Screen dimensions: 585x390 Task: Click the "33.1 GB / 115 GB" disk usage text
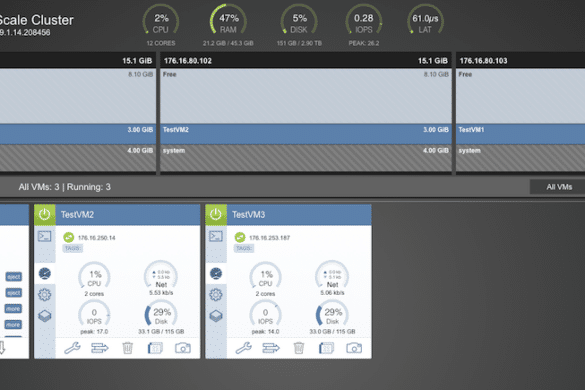pyautogui.click(x=161, y=331)
